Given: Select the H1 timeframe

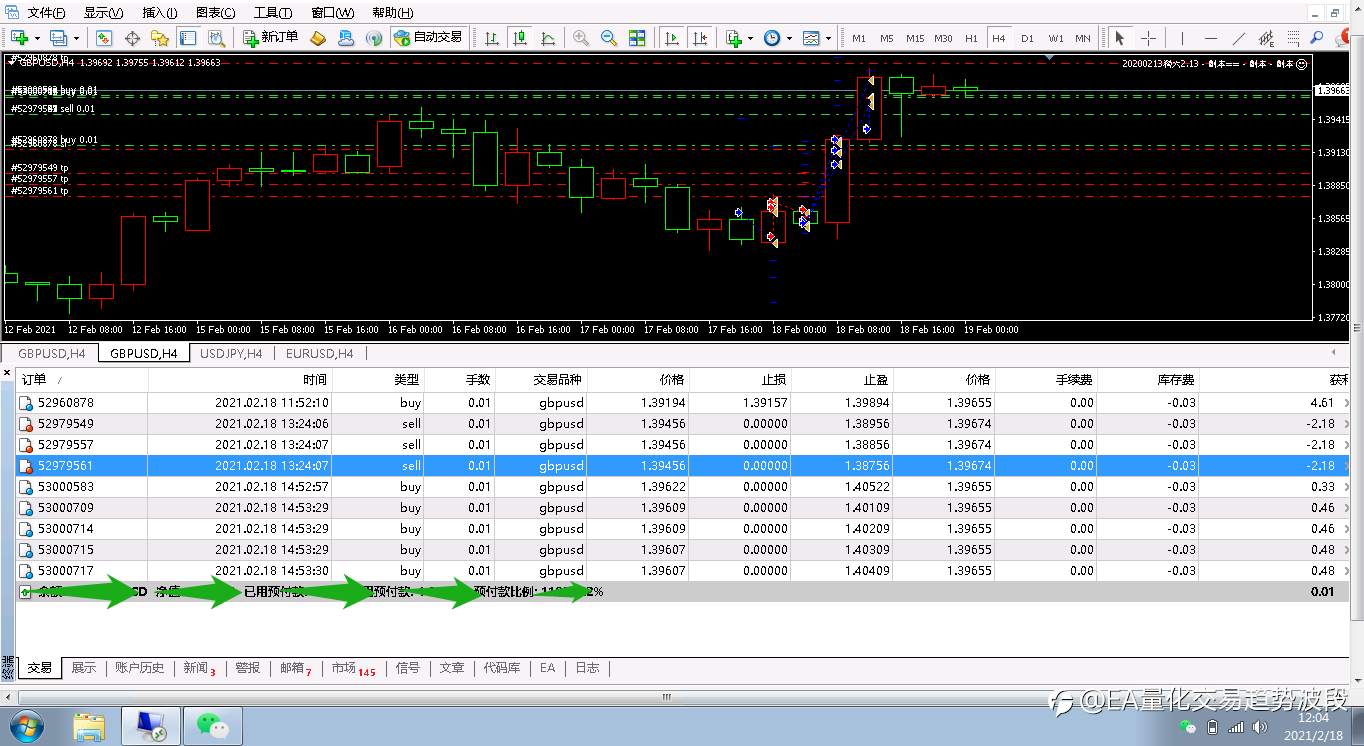Looking at the screenshot, I should click(x=971, y=38).
